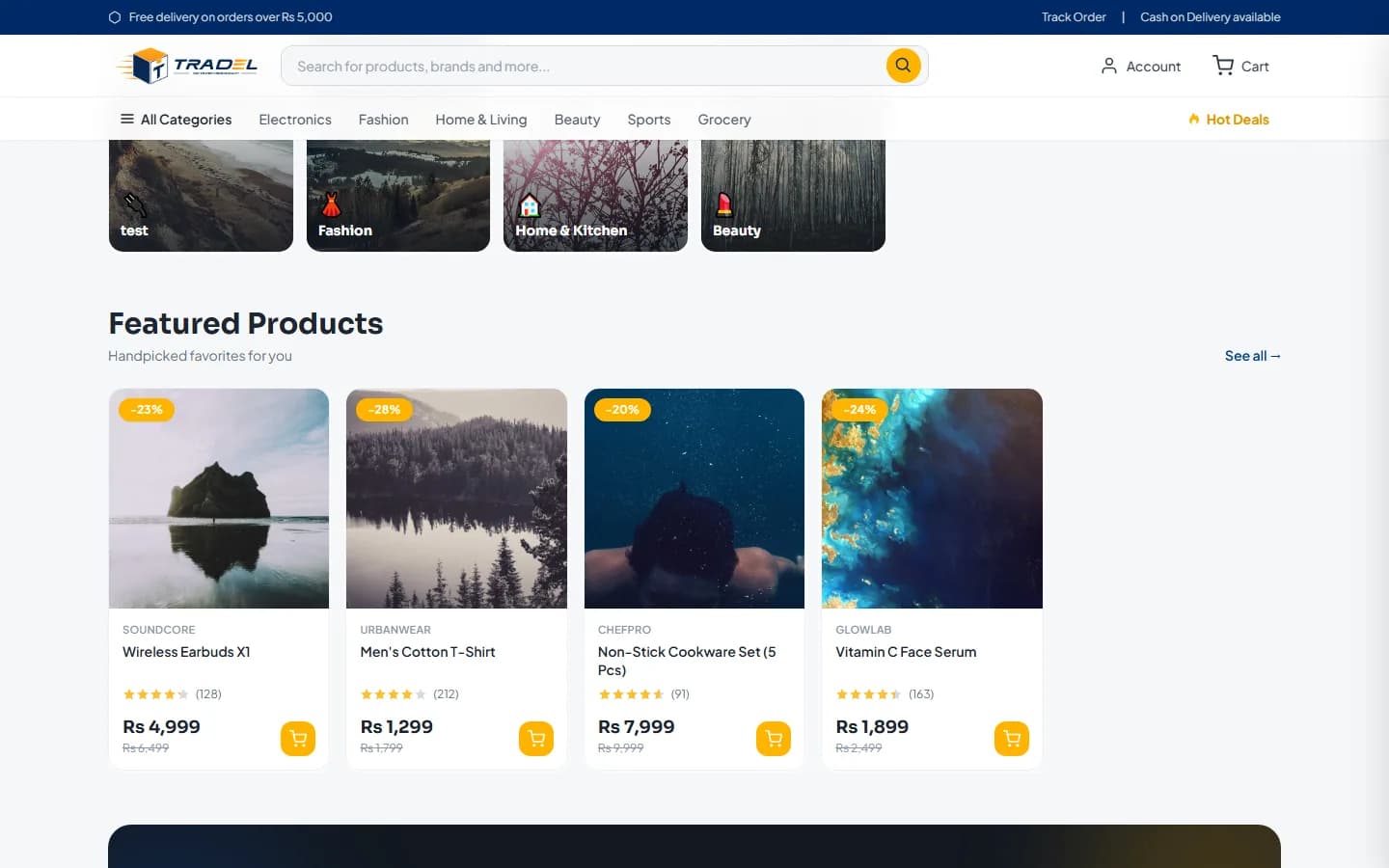
Task: Click the Cash on Delivery available text
Action: (1211, 17)
